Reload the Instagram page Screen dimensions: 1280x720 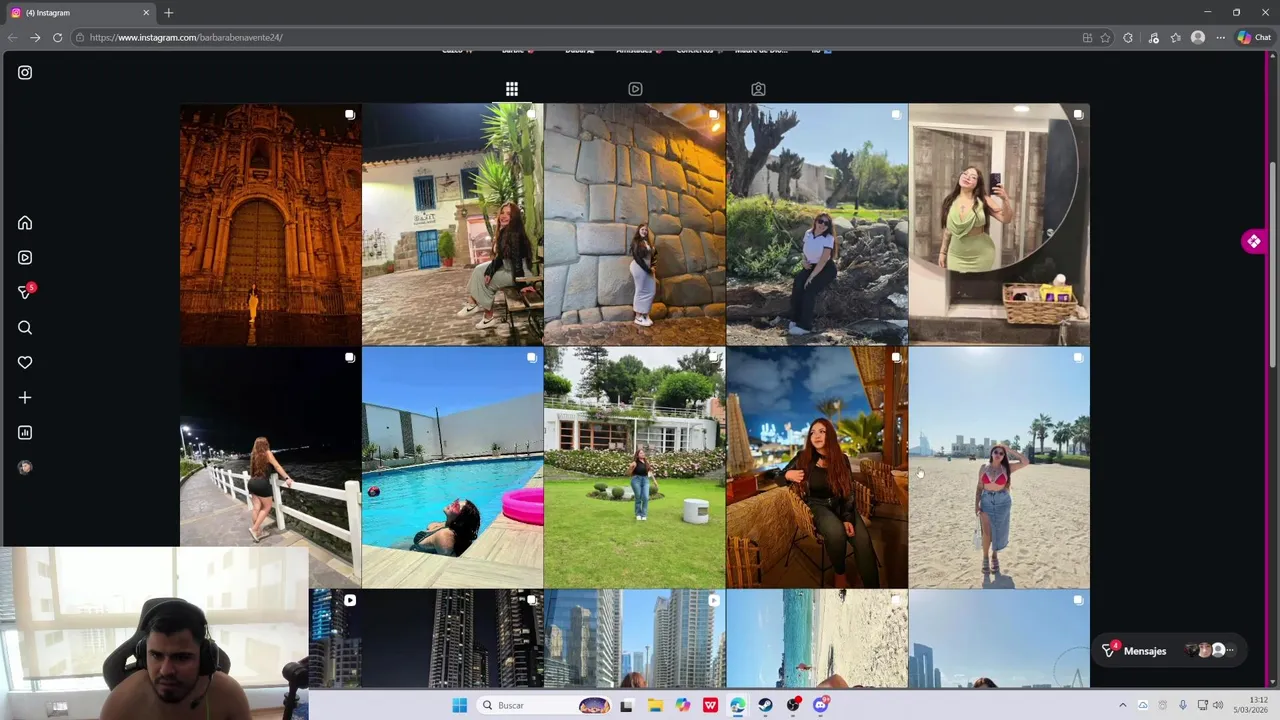click(x=57, y=37)
